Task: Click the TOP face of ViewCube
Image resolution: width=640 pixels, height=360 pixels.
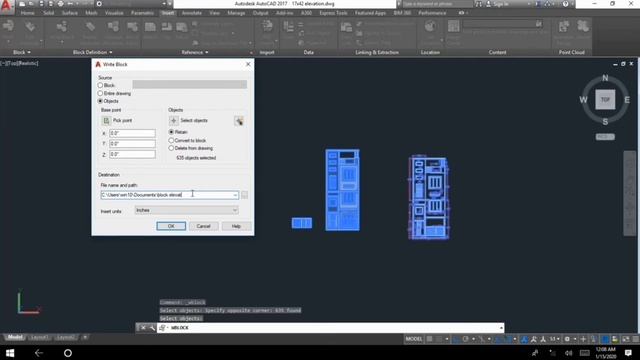Action: pos(605,100)
